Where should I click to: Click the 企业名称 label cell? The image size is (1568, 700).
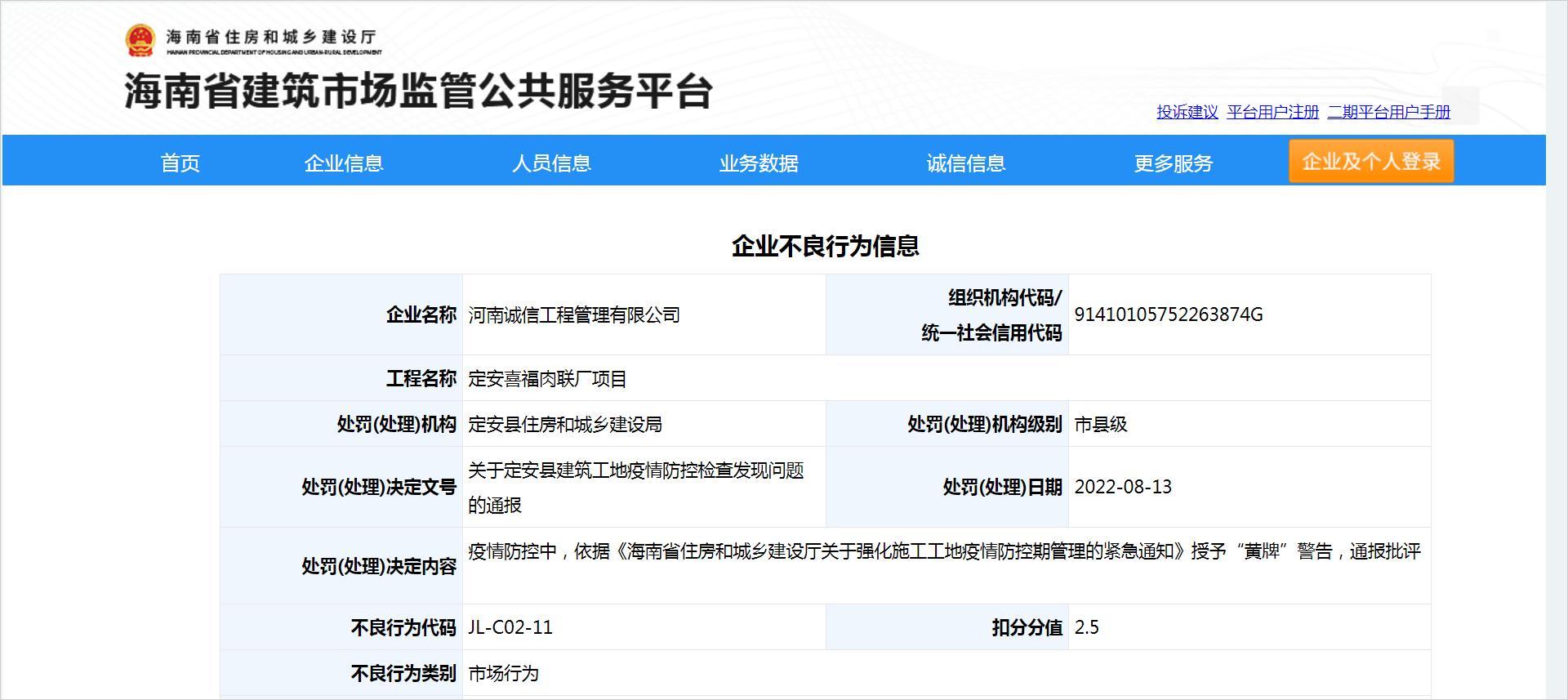tap(341, 314)
